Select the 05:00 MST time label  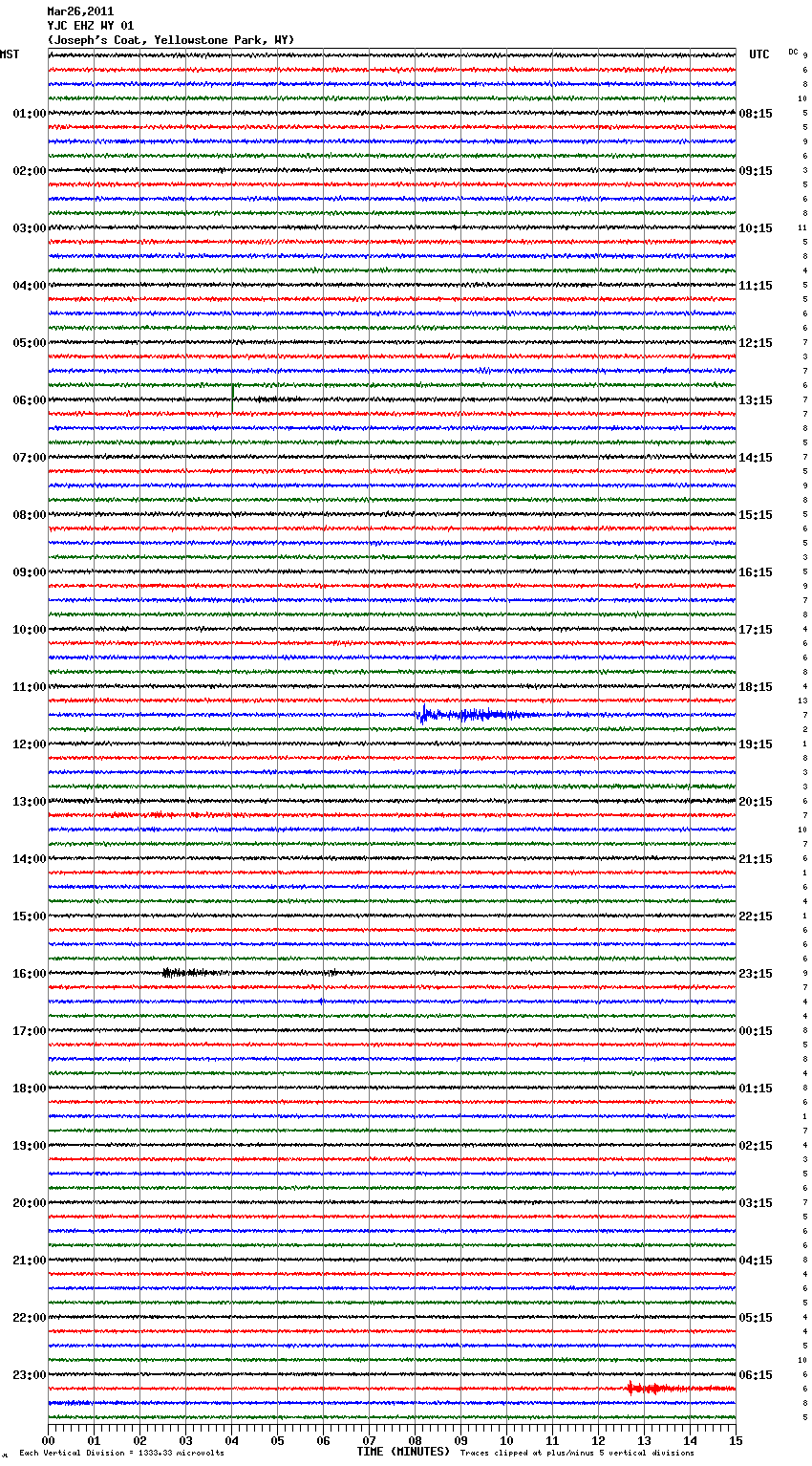pos(30,343)
